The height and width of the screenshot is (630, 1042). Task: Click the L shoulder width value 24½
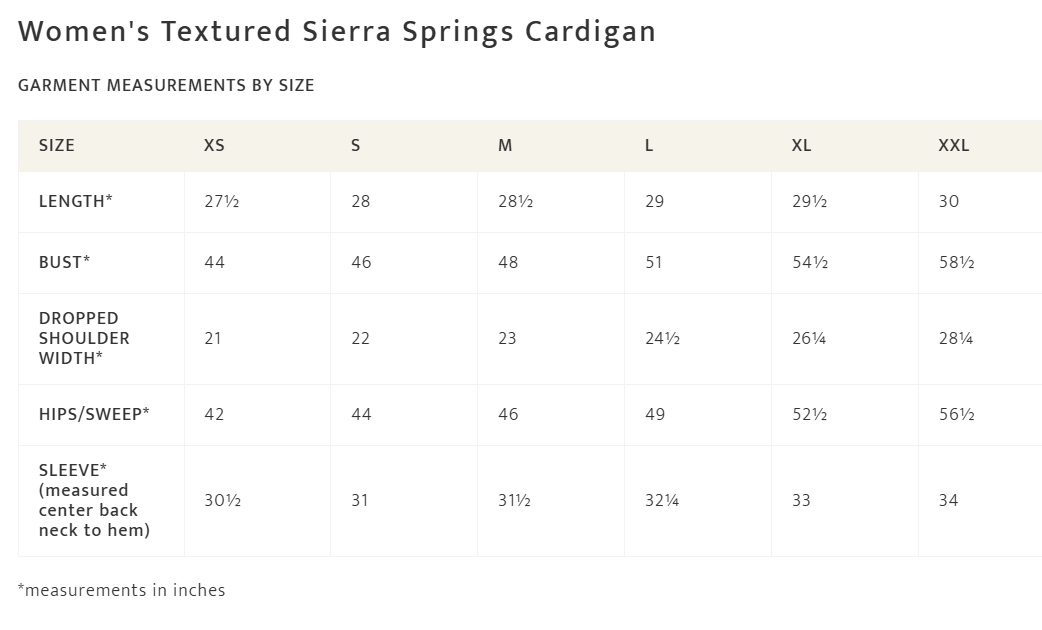coord(662,339)
